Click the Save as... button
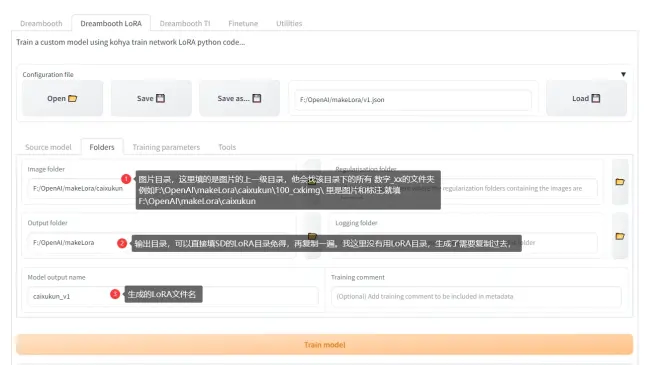This screenshot has height=365, width=660. pos(240,99)
